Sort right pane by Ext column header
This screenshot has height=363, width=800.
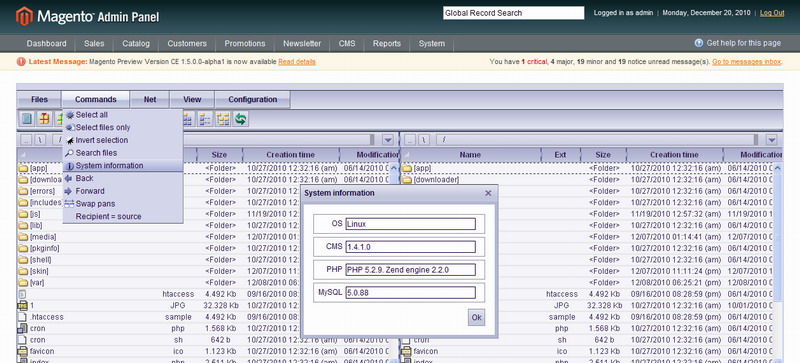[560, 155]
